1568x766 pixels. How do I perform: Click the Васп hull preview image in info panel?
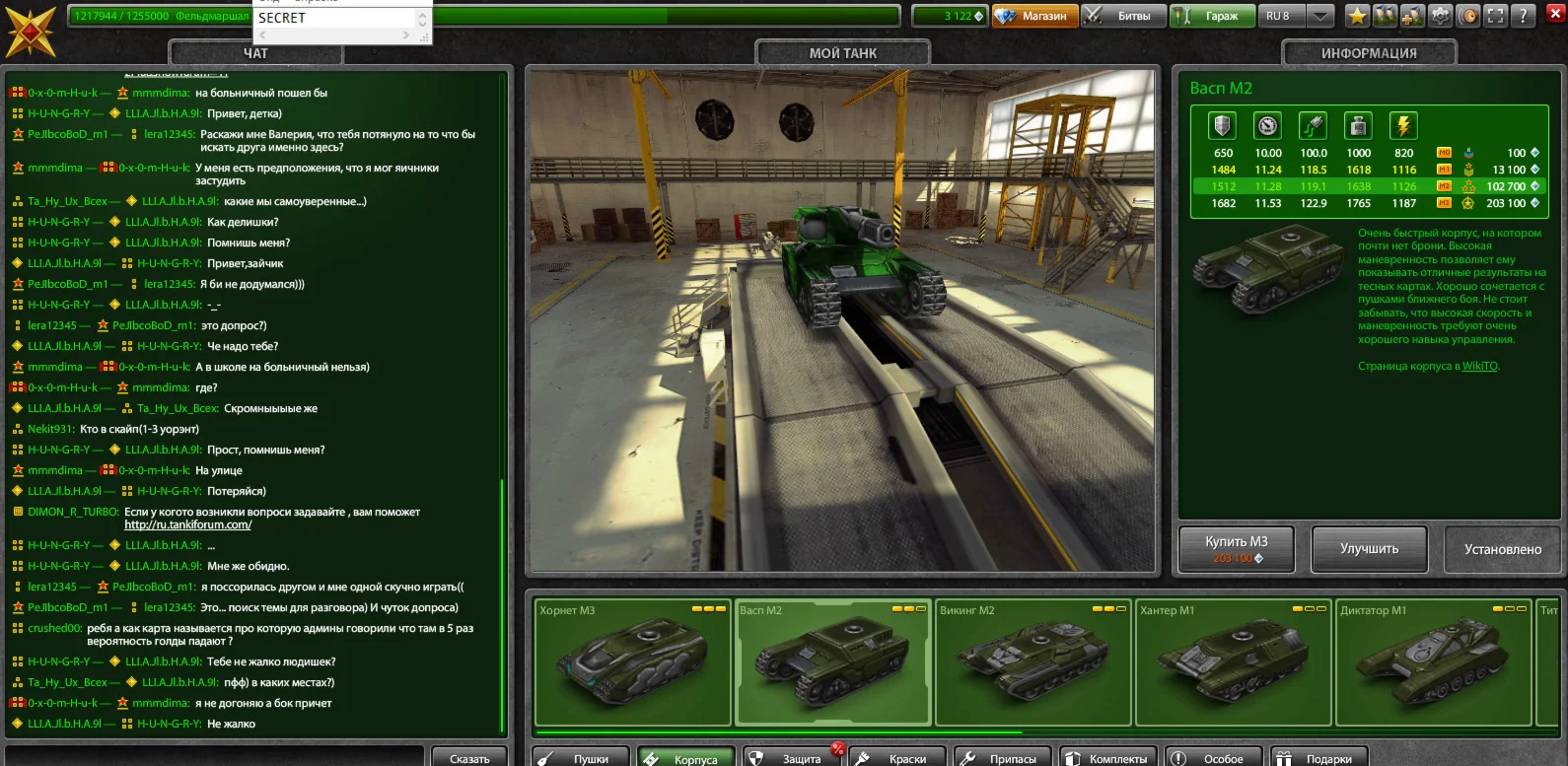click(x=1267, y=267)
